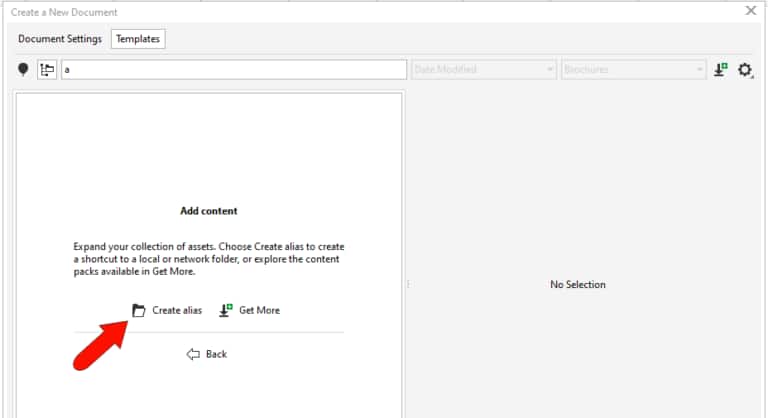Go back using the Back text link

[x=216, y=354]
